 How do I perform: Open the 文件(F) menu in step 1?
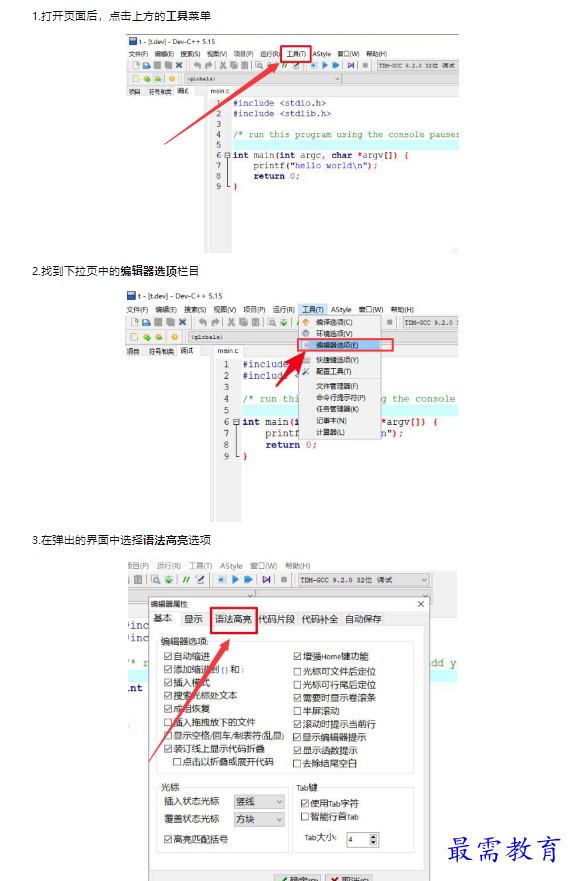click(x=138, y=54)
